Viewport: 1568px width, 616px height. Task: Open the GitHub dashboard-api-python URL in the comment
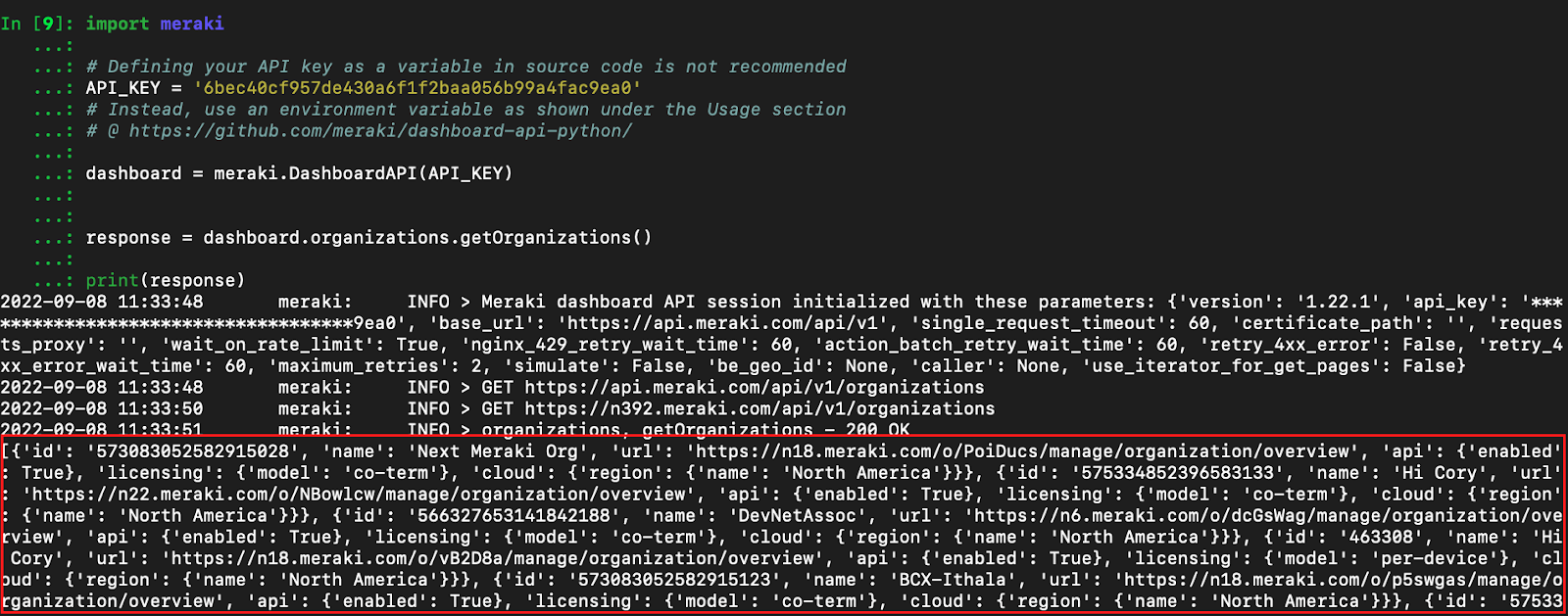pyautogui.click(x=380, y=131)
